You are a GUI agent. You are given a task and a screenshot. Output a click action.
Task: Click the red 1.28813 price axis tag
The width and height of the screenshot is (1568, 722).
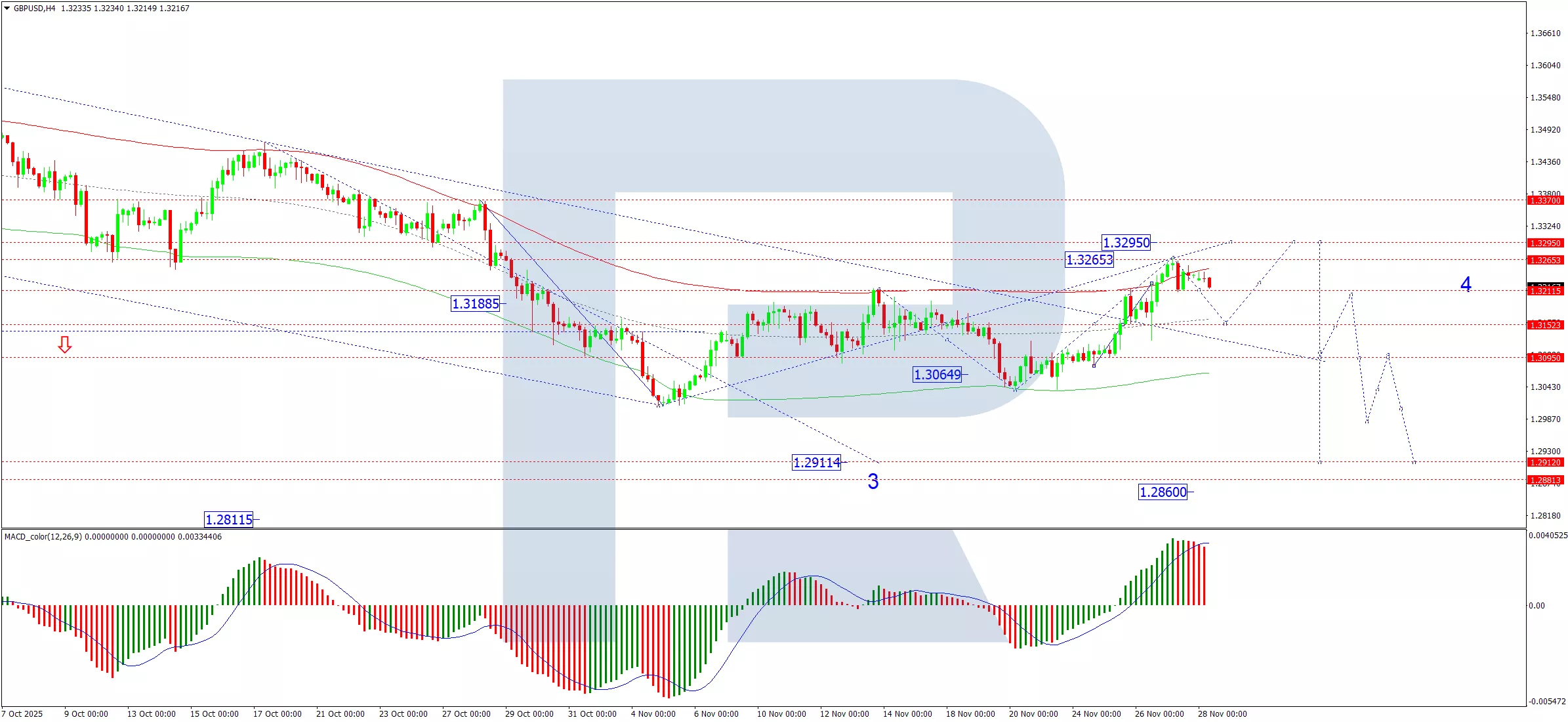point(1545,480)
